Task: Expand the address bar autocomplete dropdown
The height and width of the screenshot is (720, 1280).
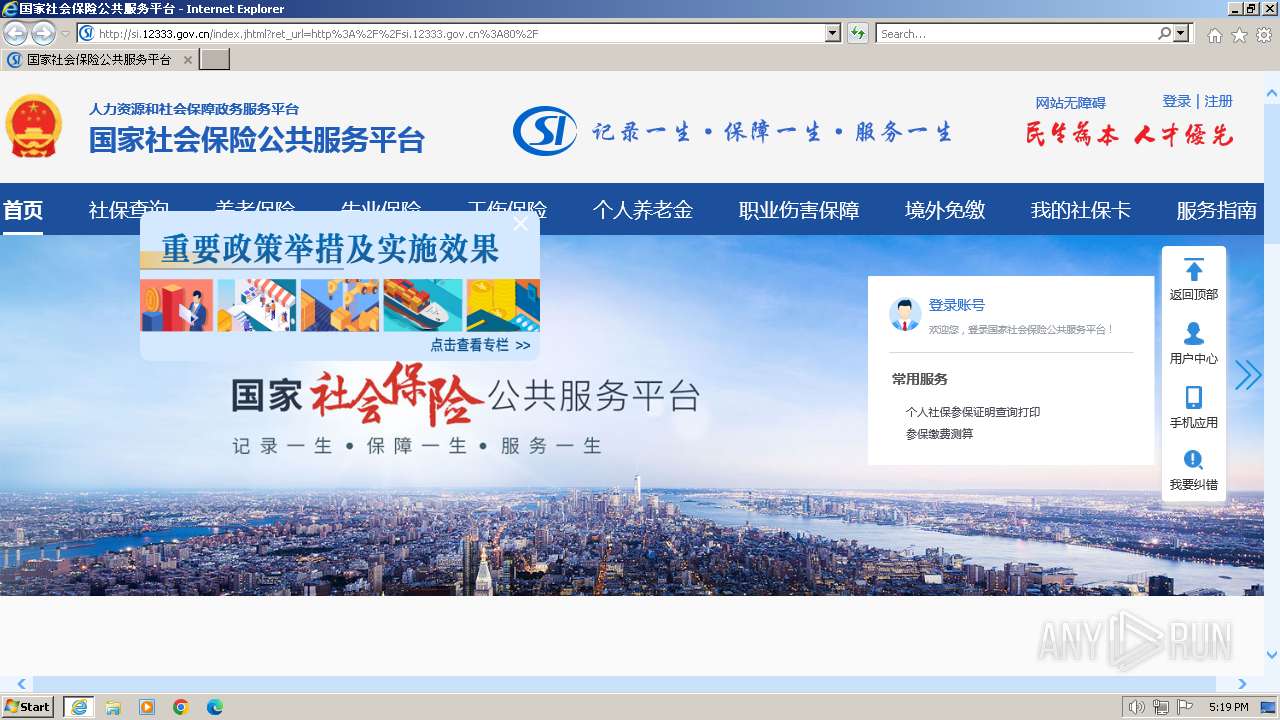Action: (833, 34)
